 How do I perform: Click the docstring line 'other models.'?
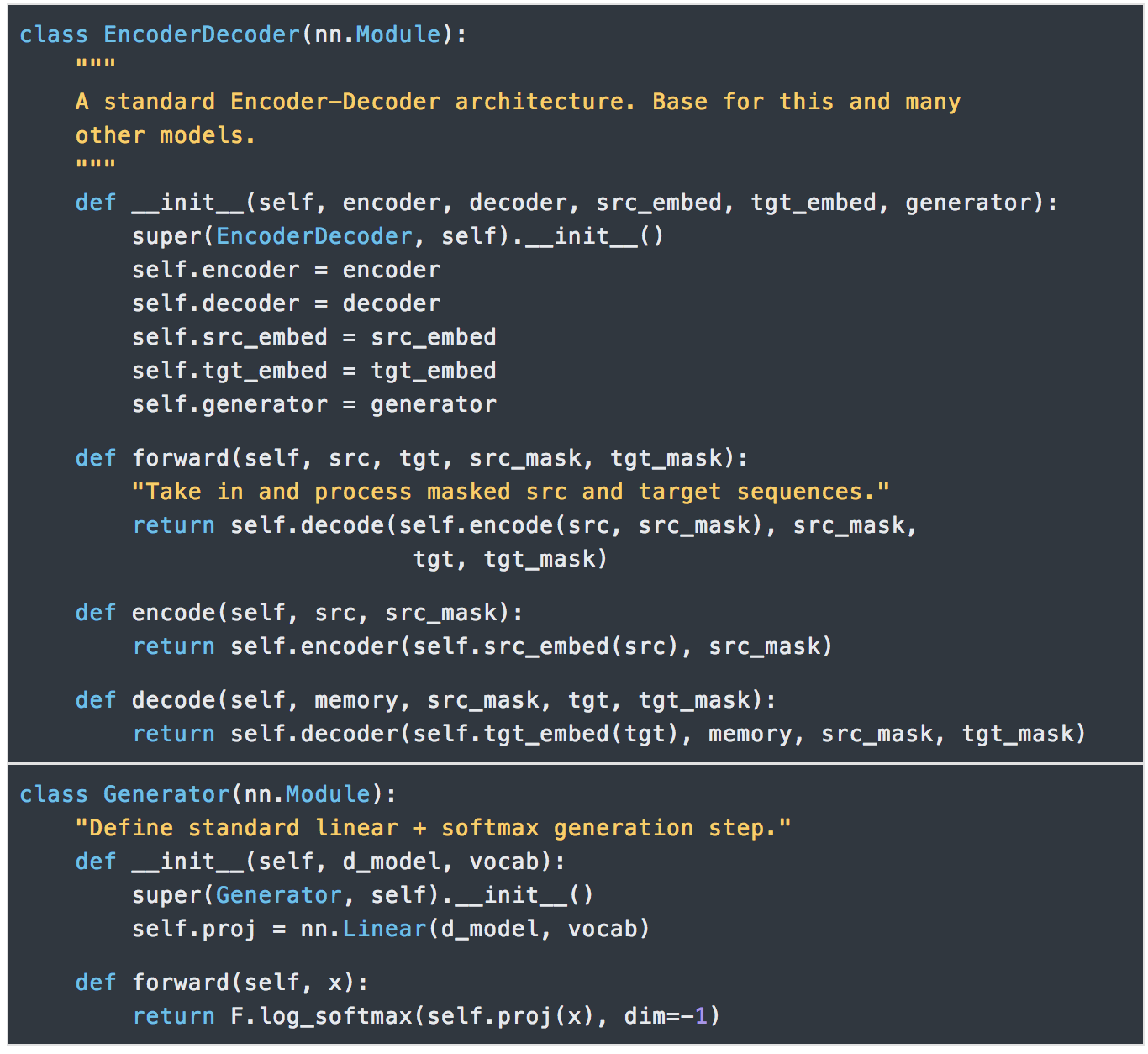(x=166, y=135)
